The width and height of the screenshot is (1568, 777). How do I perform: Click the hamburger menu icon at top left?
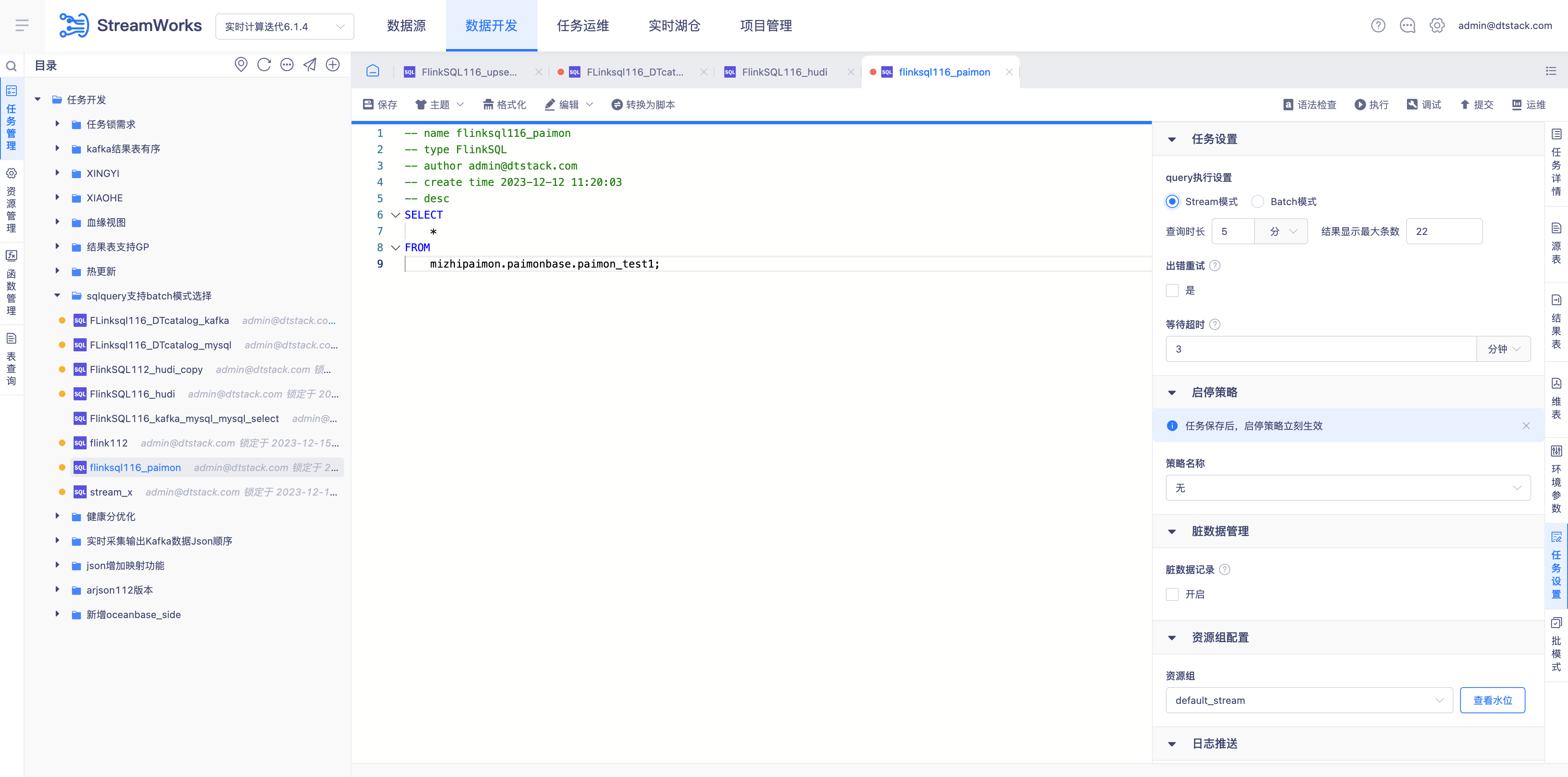[x=22, y=26]
